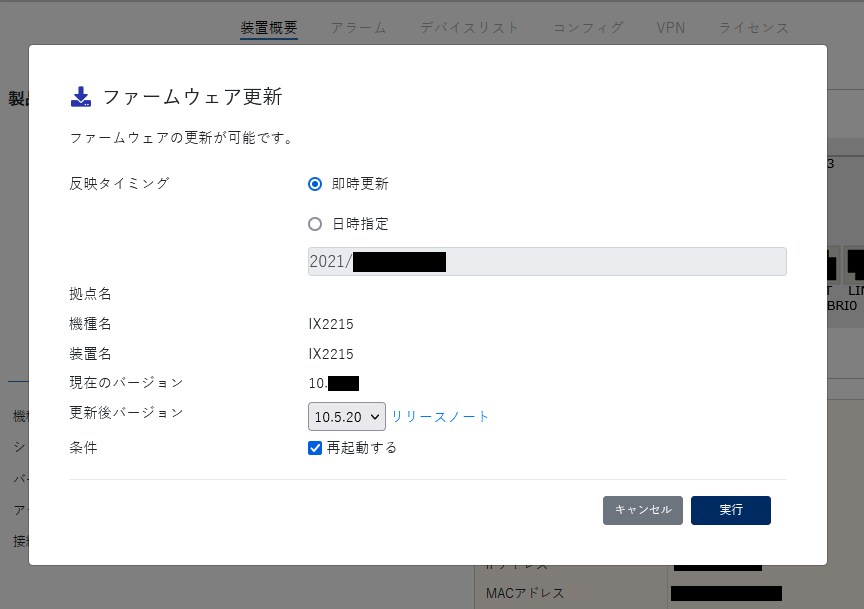Image resolution: width=864 pixels, height=609 pixels.
Task: Click the MACアドレス row label
Action: (x=525, y=594)
